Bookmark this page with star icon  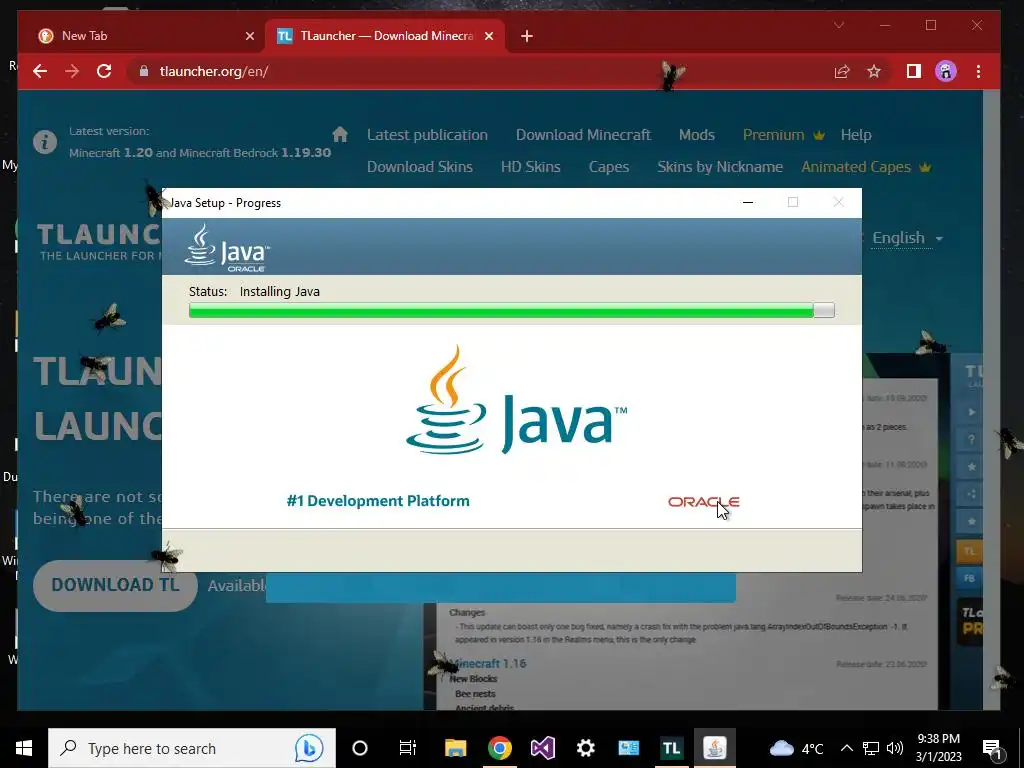[x=874, y=71]
